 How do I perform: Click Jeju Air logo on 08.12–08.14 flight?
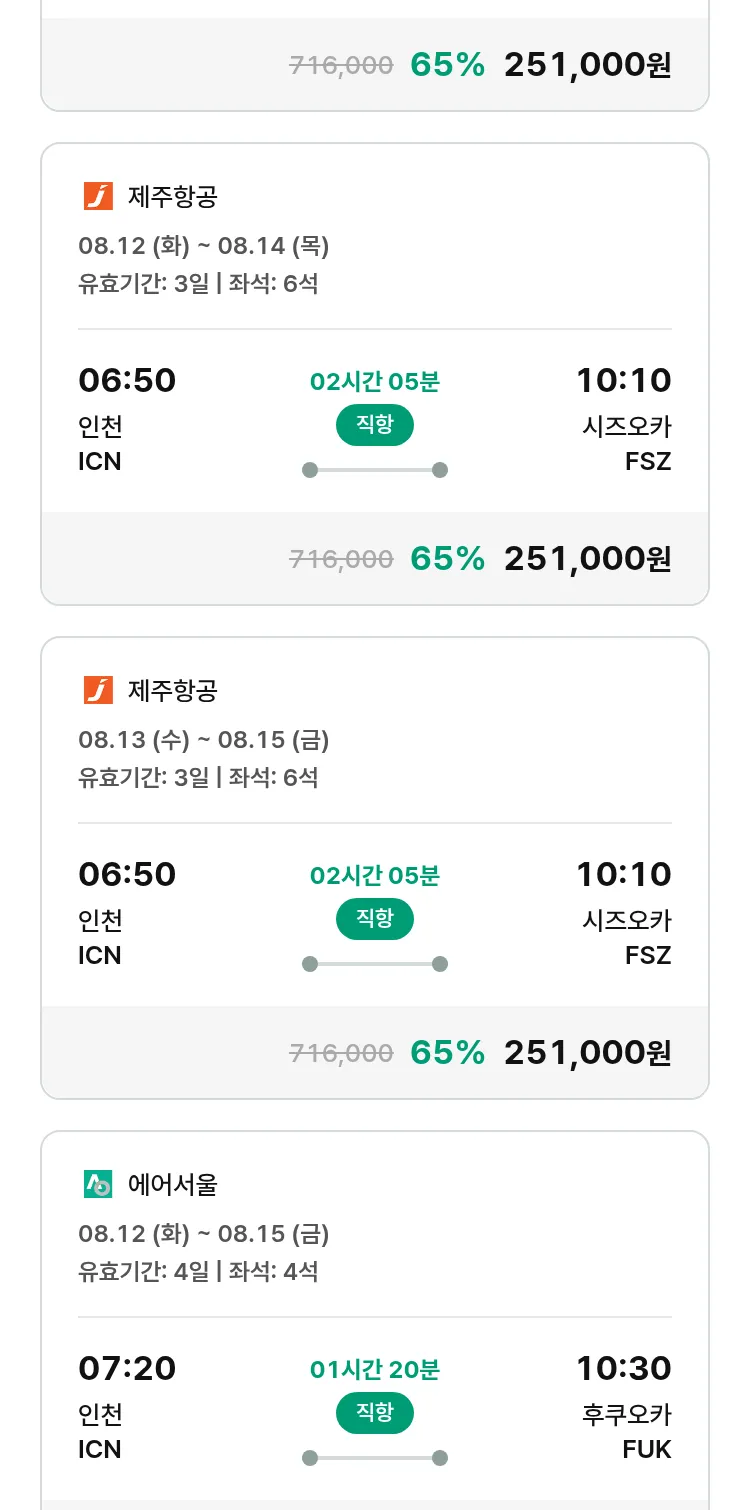(x=98, y=196)
